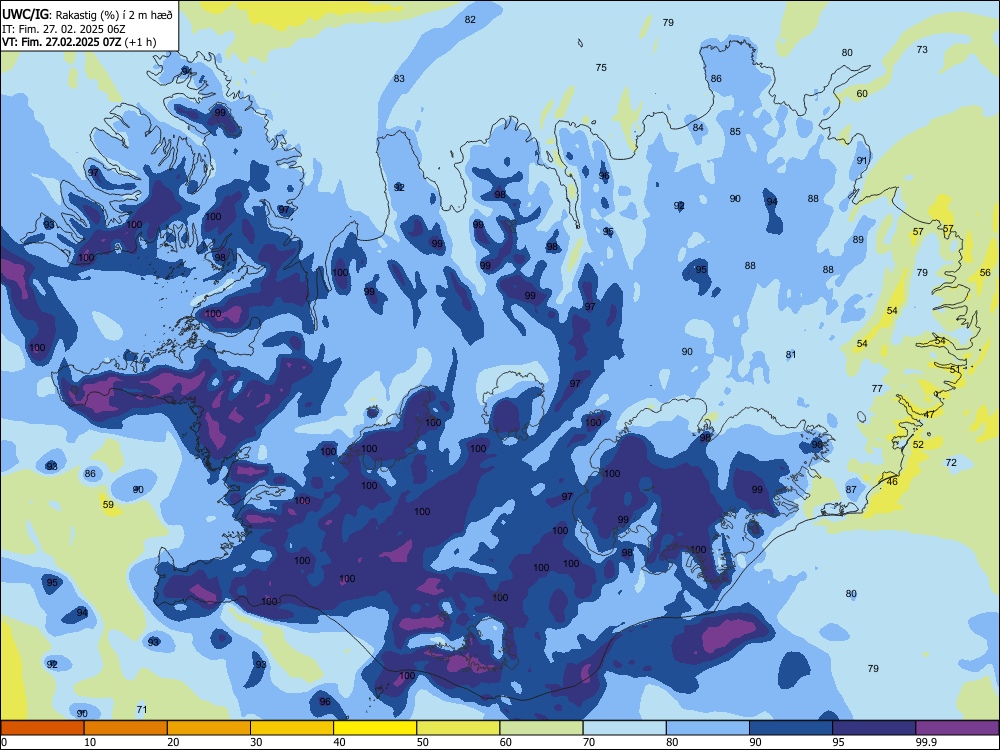Click the 80–90 light blue legend swatch
Screen dimensions: 1000x750
(x=708, y=728)
